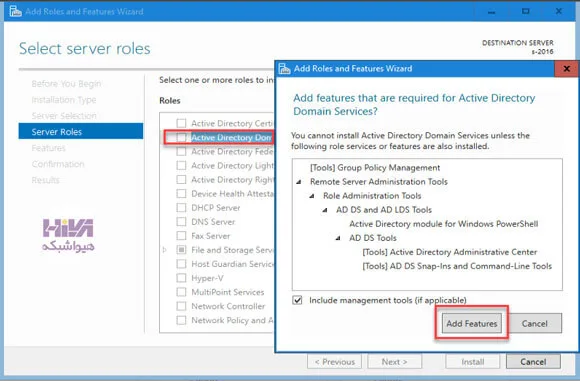
Task: Cancel the required features dialog
Action: point(535,323)
